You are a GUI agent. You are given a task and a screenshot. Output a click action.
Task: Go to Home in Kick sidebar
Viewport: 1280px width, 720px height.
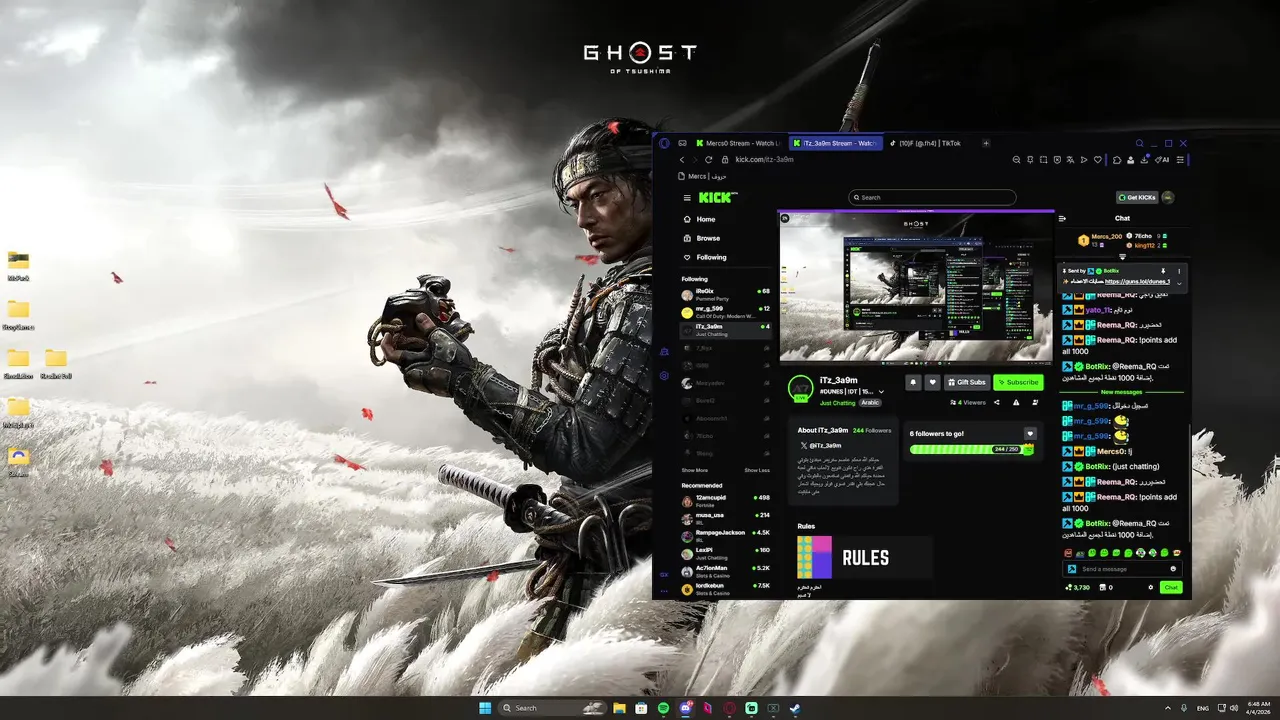pos(699,219)
